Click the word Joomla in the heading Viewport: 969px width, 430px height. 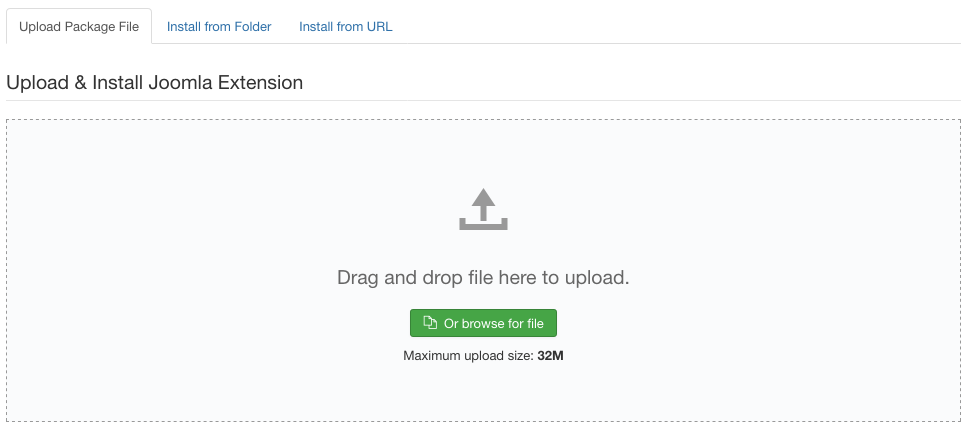[x=179, y=82]
